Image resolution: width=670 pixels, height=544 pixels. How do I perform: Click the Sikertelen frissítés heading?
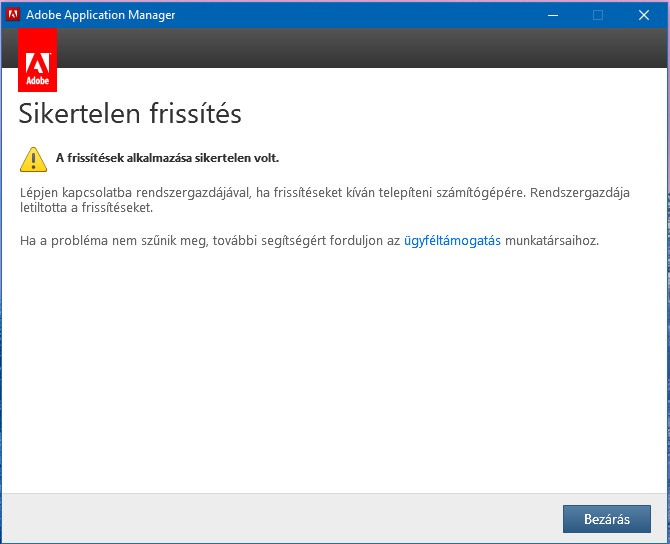130,114
